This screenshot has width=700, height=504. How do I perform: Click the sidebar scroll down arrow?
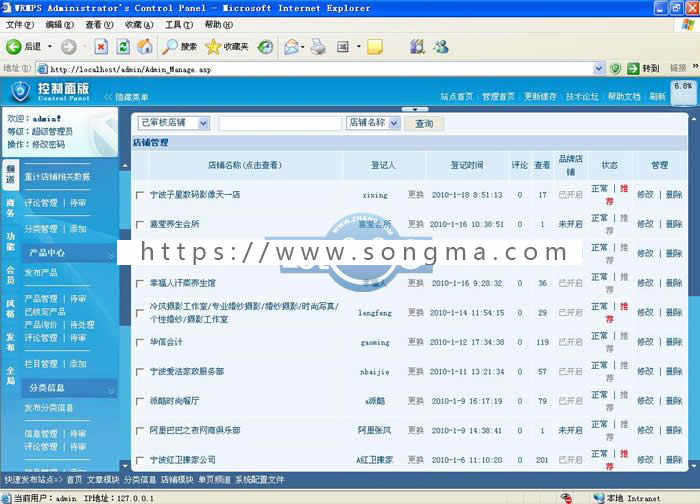tap(125, 466)
